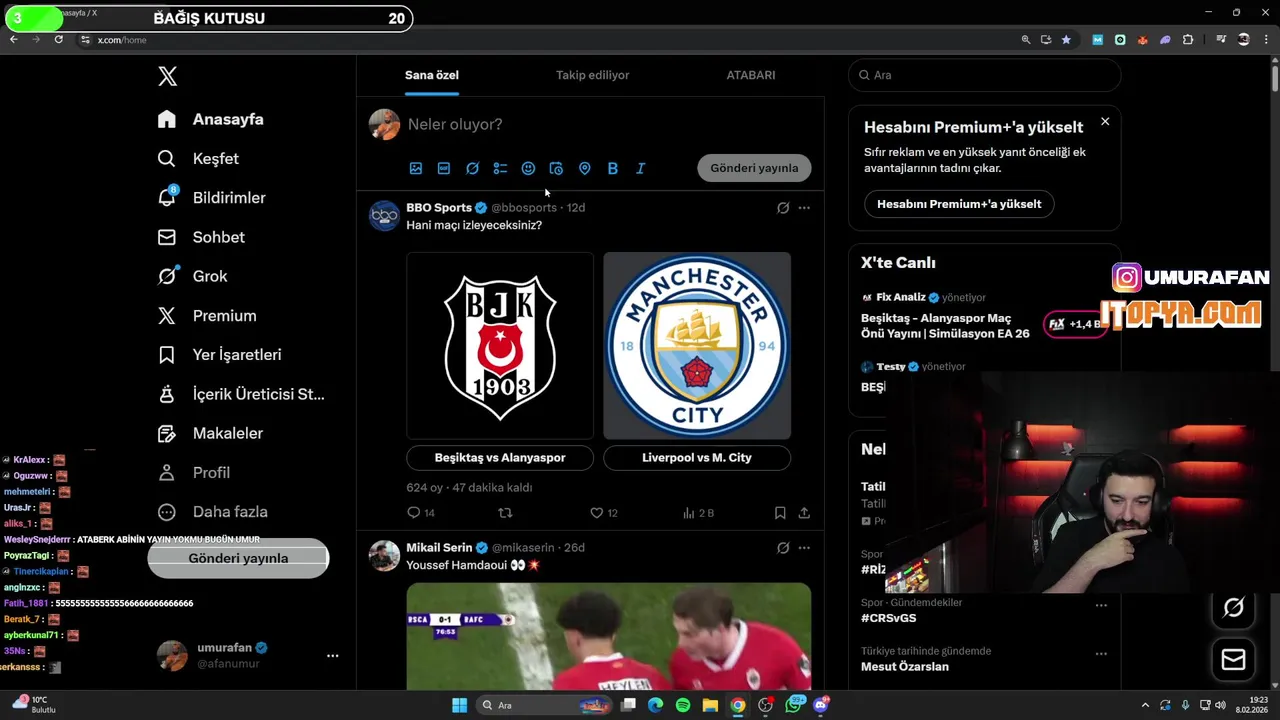1280x720 pixels.
Task: Bookmark the BBO Sports post
Action: (780, 513)
